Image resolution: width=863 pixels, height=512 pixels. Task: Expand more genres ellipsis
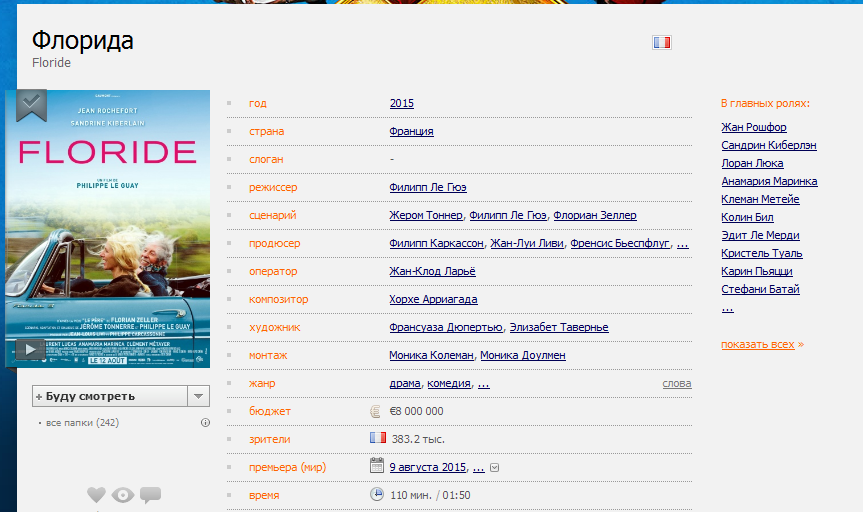(x=483, y=384)
